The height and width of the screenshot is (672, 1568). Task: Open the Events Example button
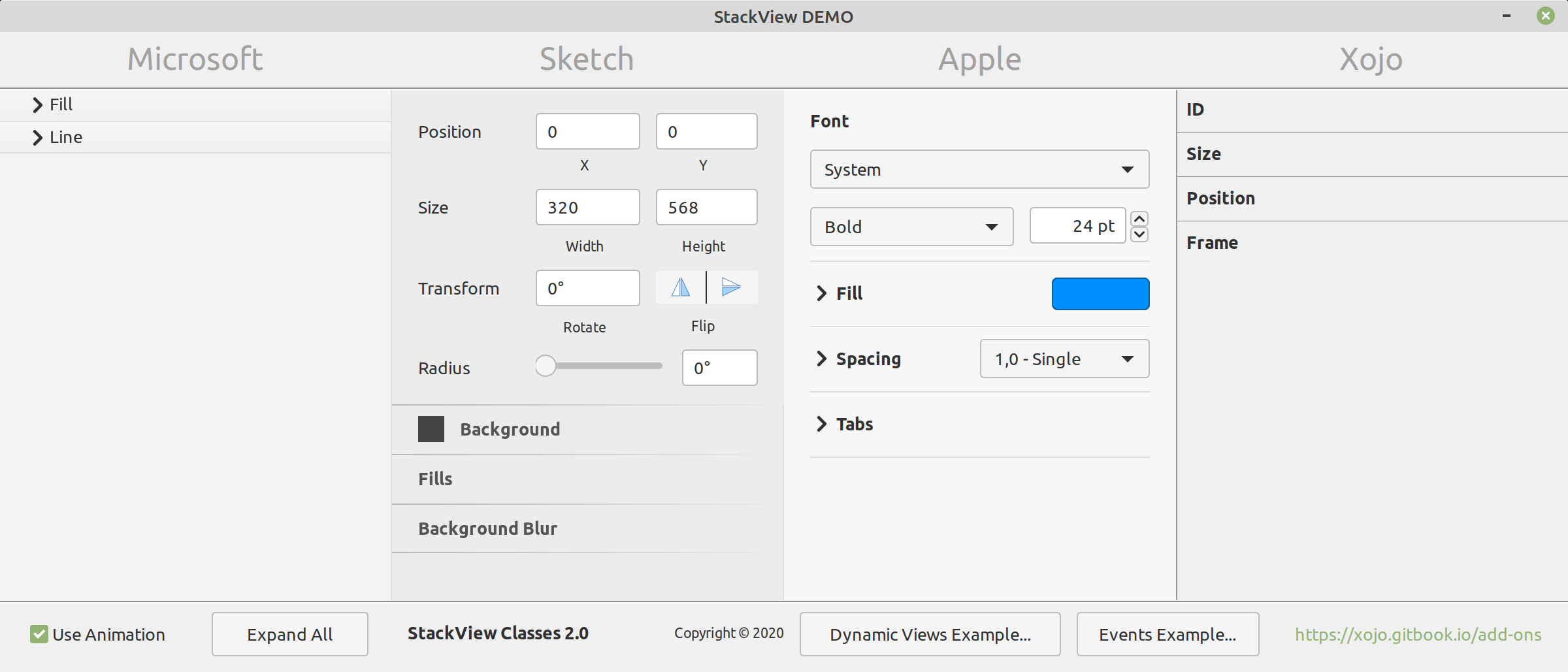1168,634
